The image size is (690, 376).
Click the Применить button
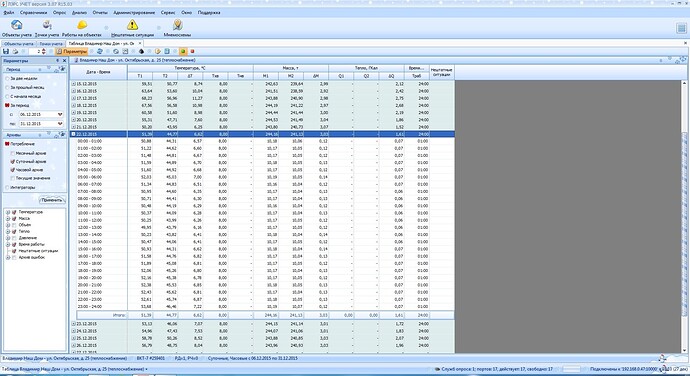coord(52,200)
